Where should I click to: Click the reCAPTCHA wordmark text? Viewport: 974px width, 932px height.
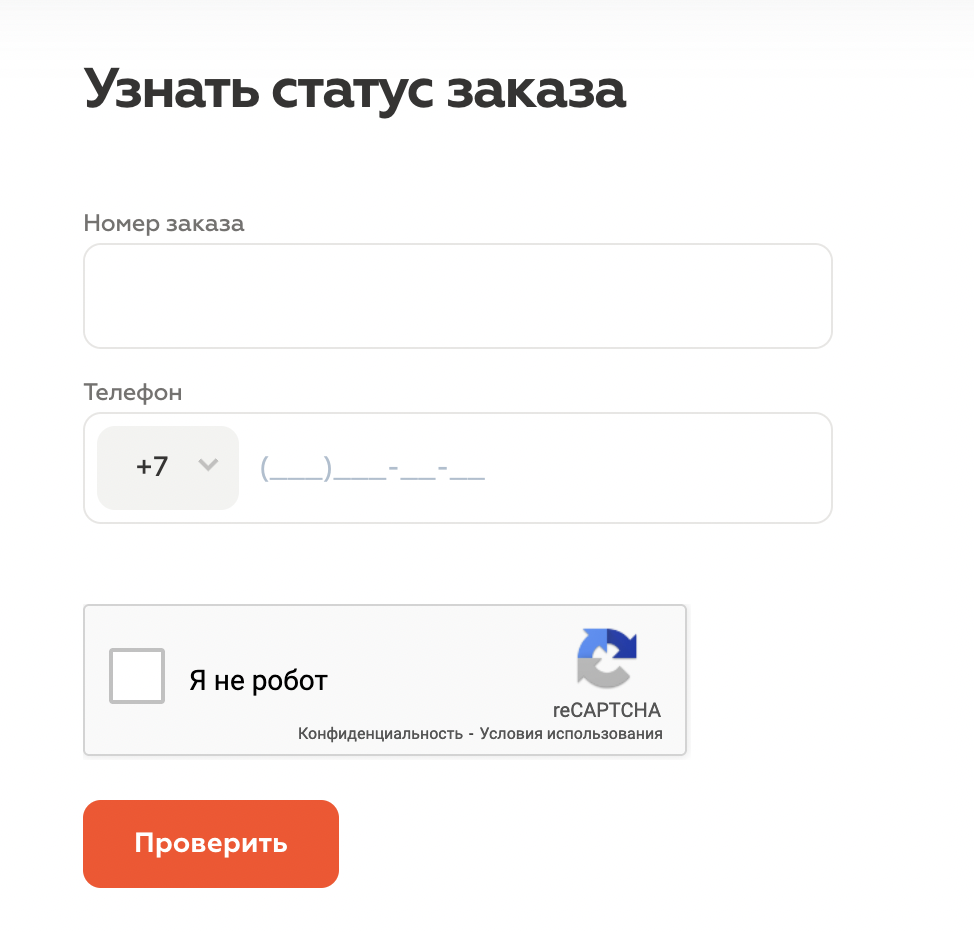coord(607,711)
